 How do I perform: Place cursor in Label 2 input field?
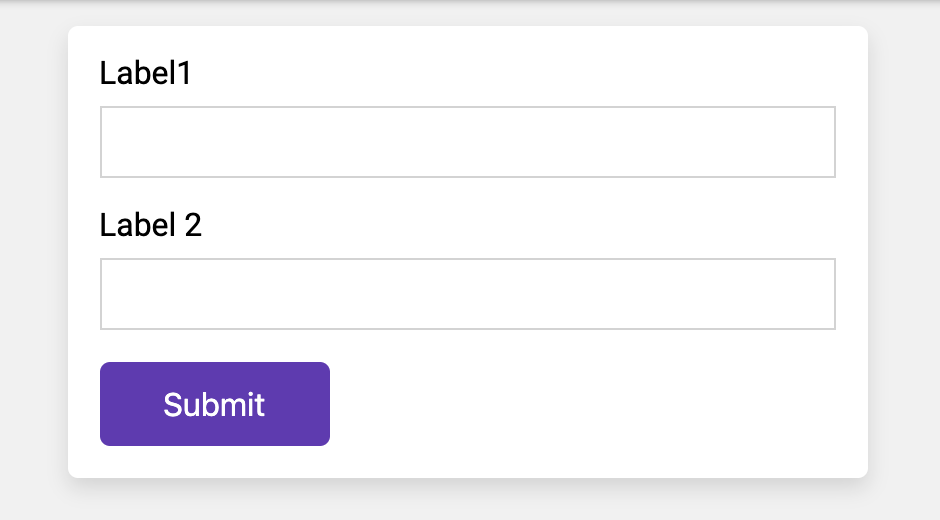coord(467,294)
